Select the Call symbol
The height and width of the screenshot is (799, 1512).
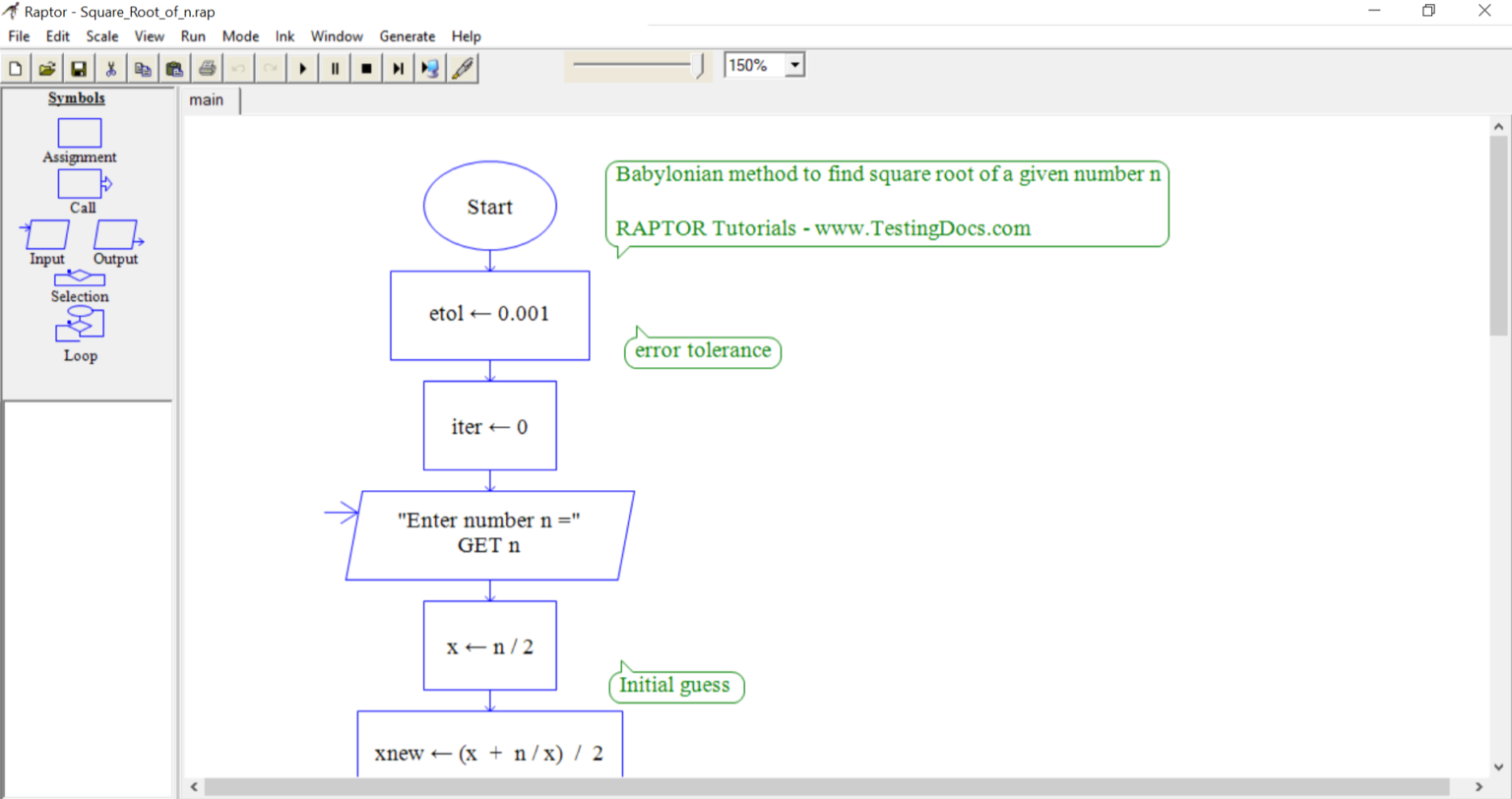coord(78,183)
